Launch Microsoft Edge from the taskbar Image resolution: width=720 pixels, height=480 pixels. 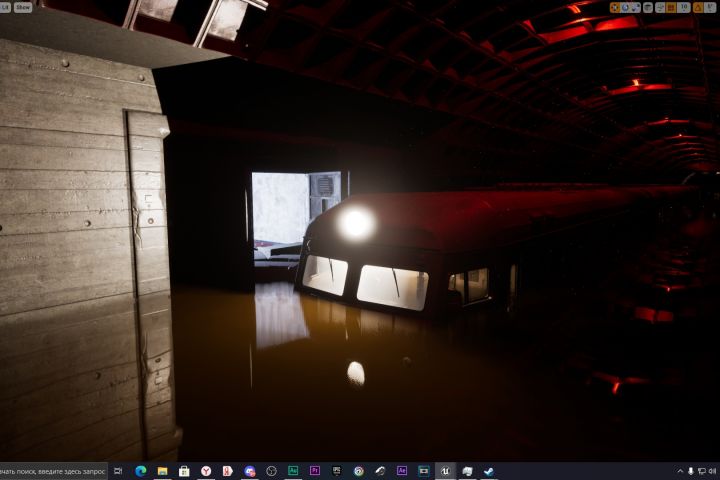tap(141, 471)
